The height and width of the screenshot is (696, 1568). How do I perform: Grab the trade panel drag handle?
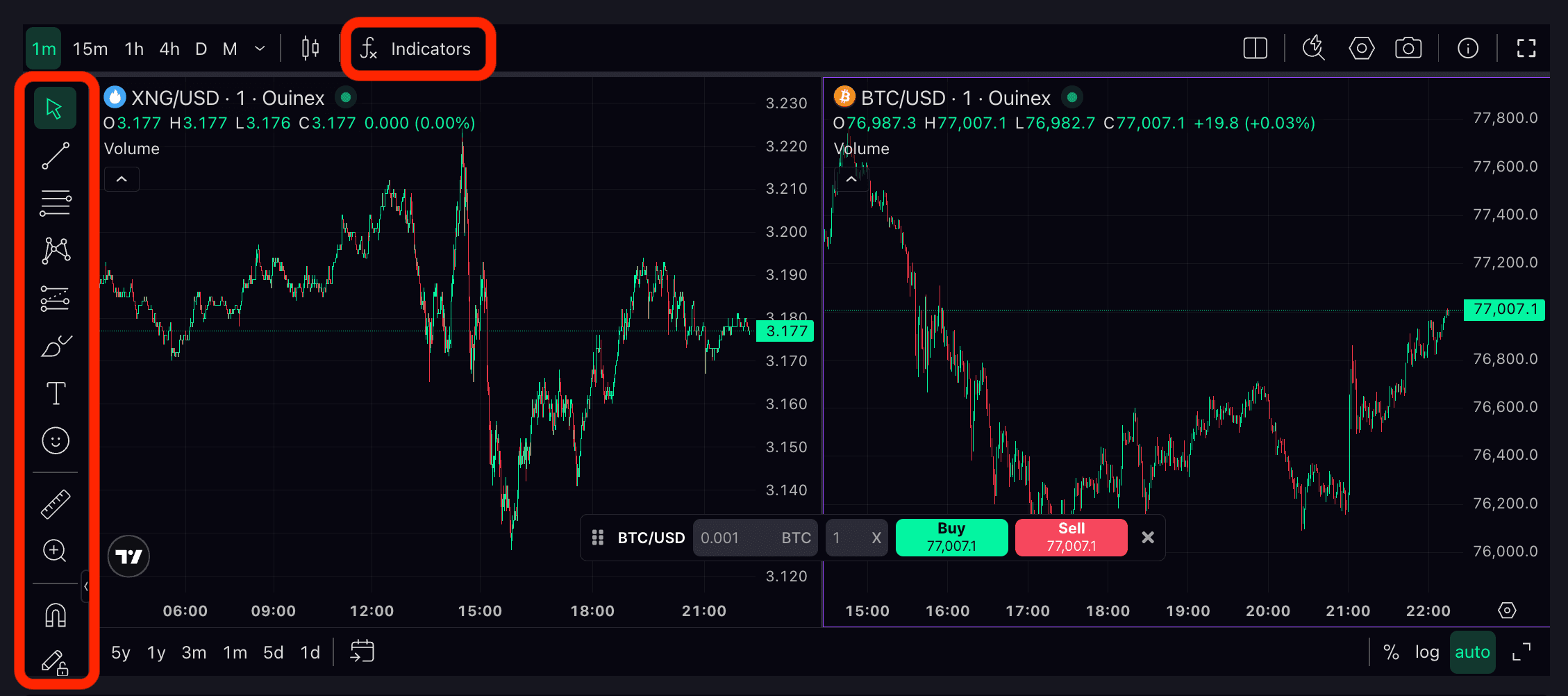click(597, 538)
